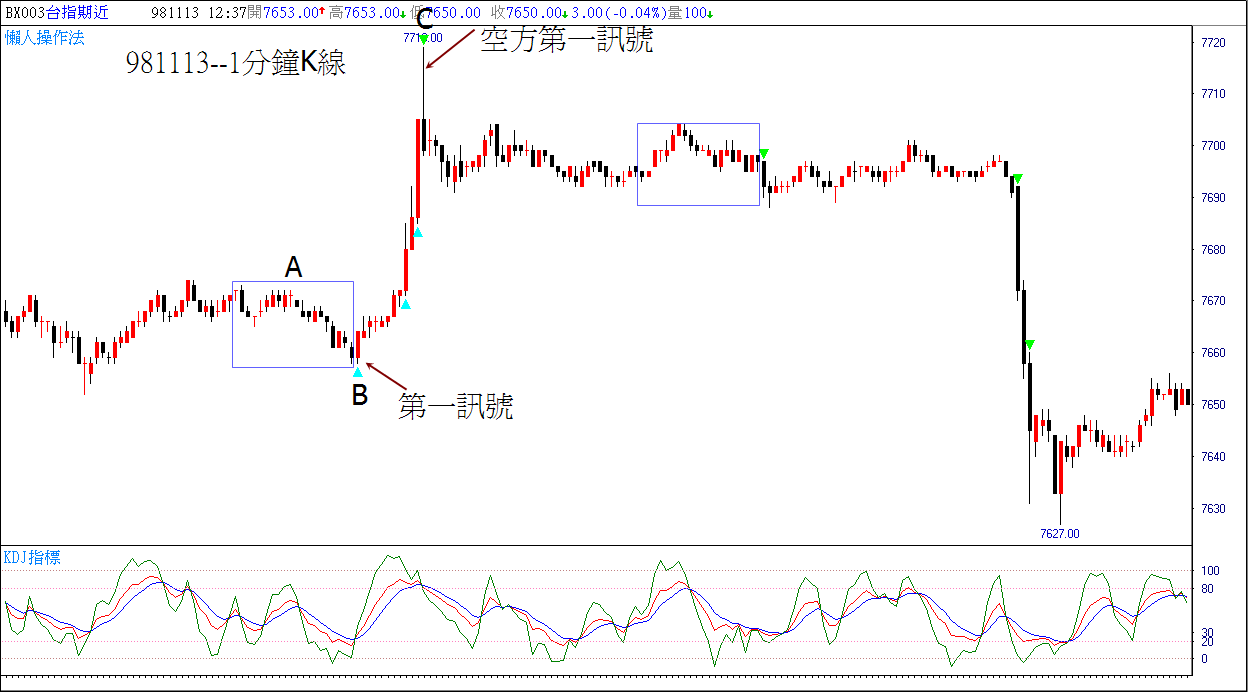The image size is (1248, 692).
Task: Click the 懶人操作法 chart label
Action: coord(45,38)
